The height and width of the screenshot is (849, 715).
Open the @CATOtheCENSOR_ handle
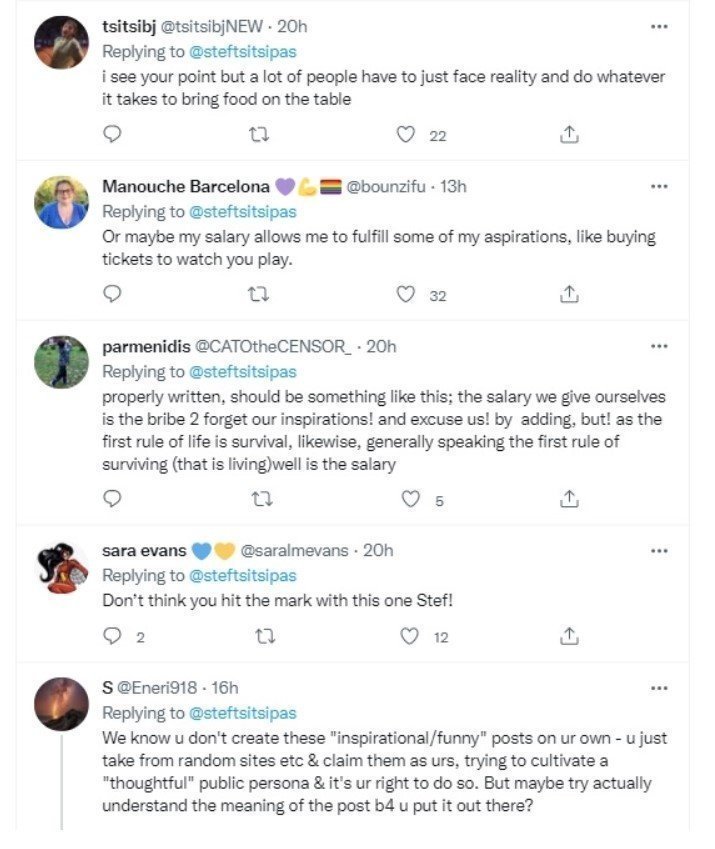pyautogui.click(x=273, y=347)
